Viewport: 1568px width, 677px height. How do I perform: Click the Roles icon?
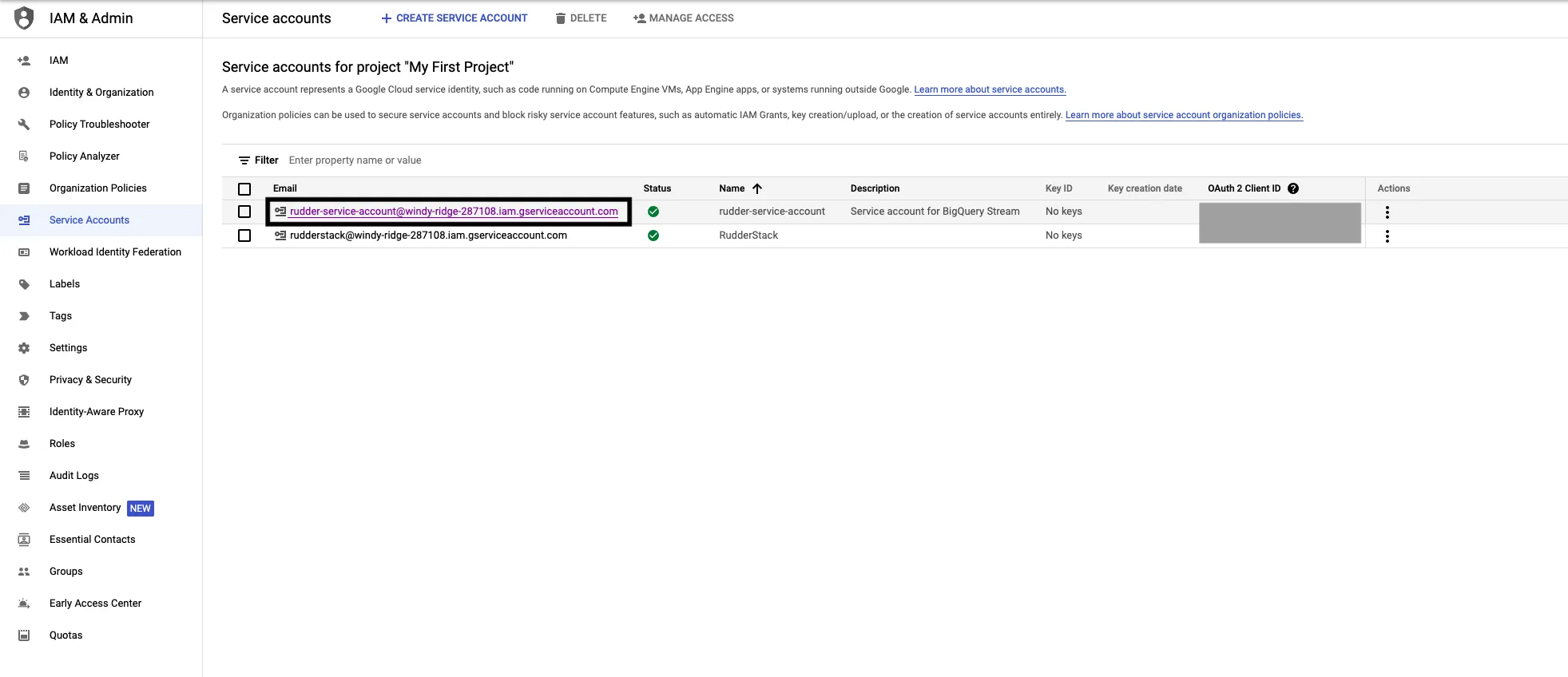click(x=24, y=444)
